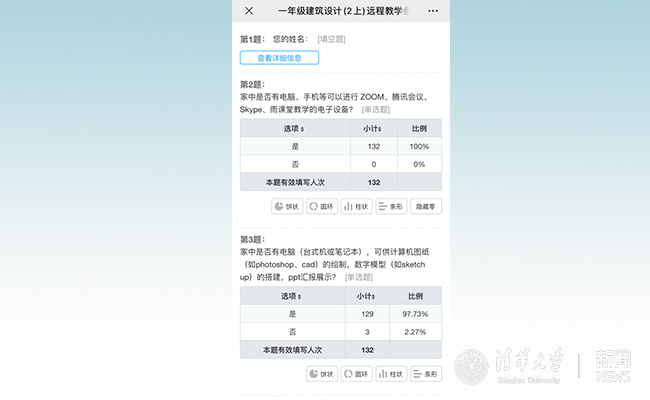Show horizontal bars (条形) for question 2
This screenshot has width=650, height=400.
(x=391, y=207)
